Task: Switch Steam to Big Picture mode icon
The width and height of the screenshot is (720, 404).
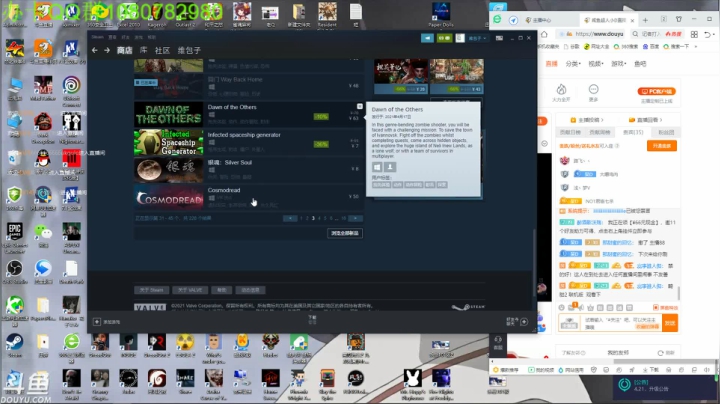Action: coord(499,38)
